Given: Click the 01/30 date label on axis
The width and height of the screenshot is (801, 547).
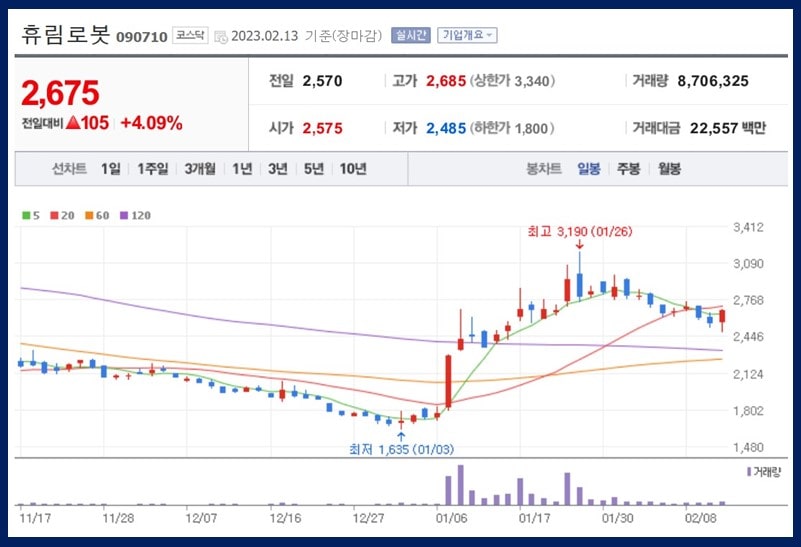Looking at the screenshot, I should (617, 518).
